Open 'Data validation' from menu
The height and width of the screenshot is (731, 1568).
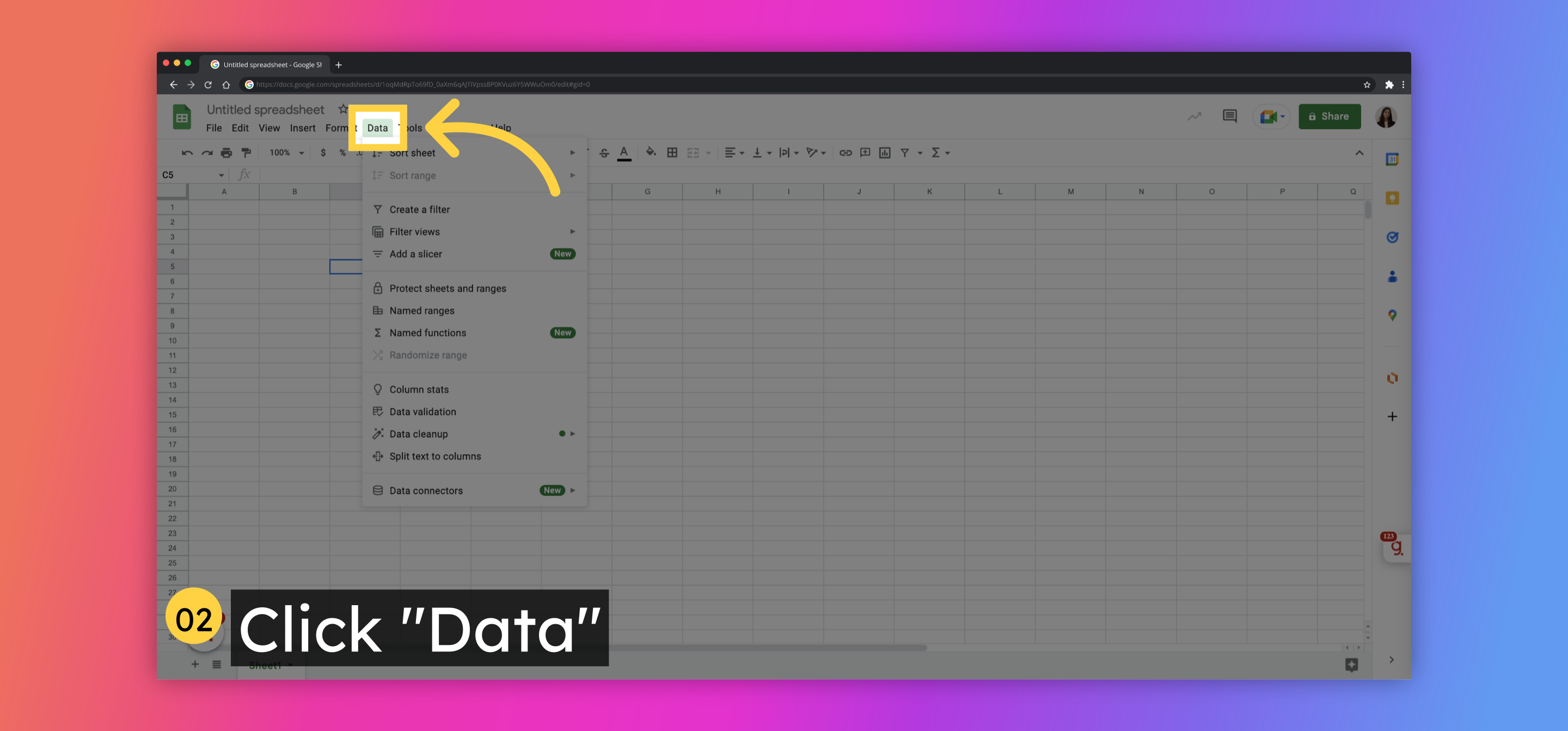tap(422, 411)
